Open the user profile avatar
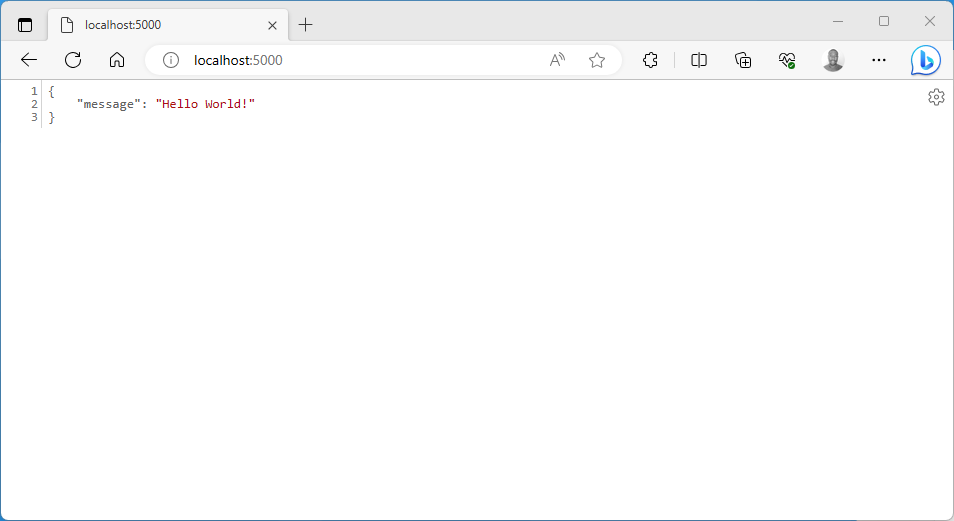The image size is (954, 521). (833, 60)
